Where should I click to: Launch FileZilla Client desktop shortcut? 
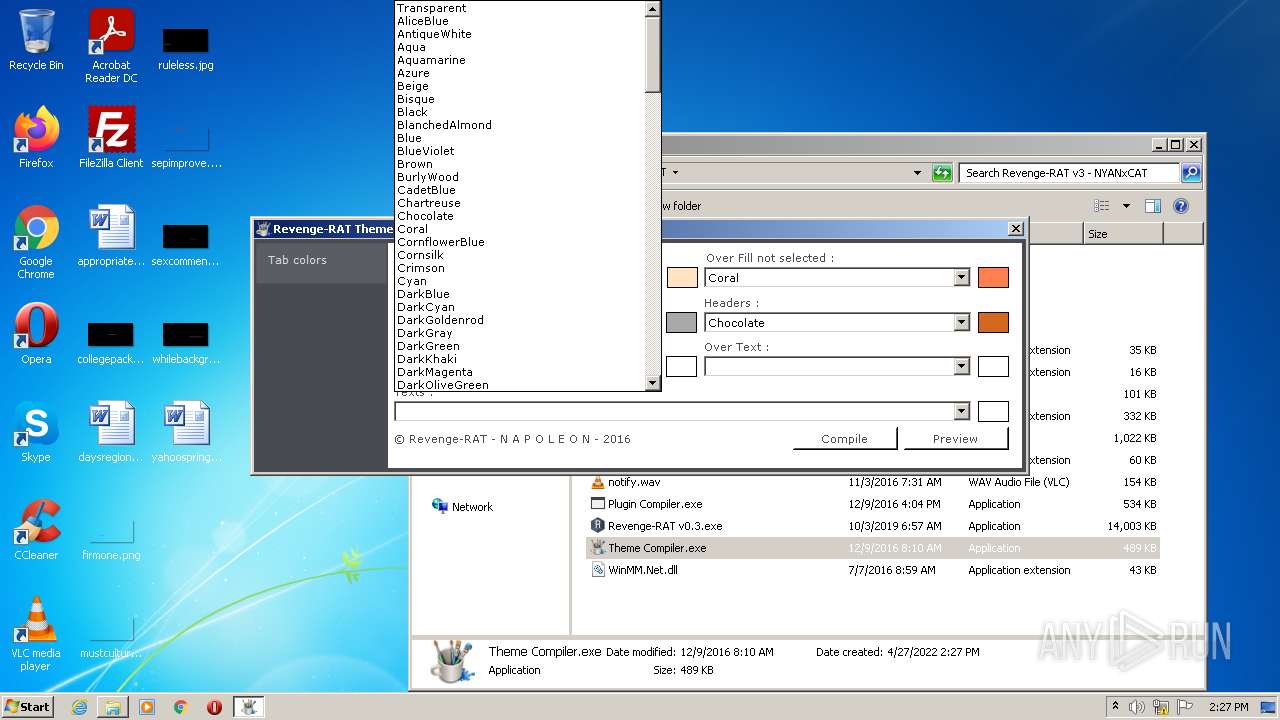click(111, 137)
